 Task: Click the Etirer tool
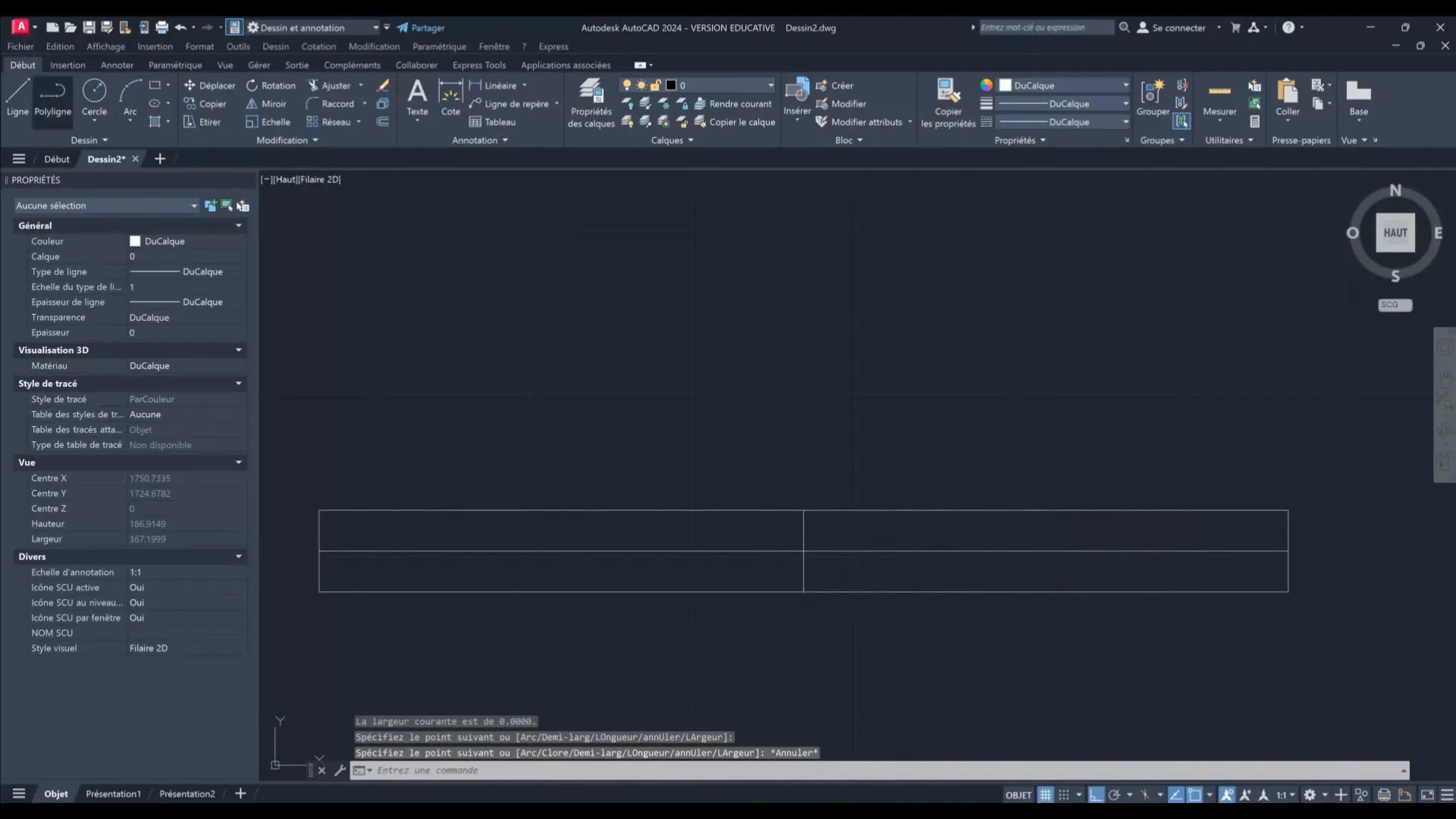tap(202, 122)
